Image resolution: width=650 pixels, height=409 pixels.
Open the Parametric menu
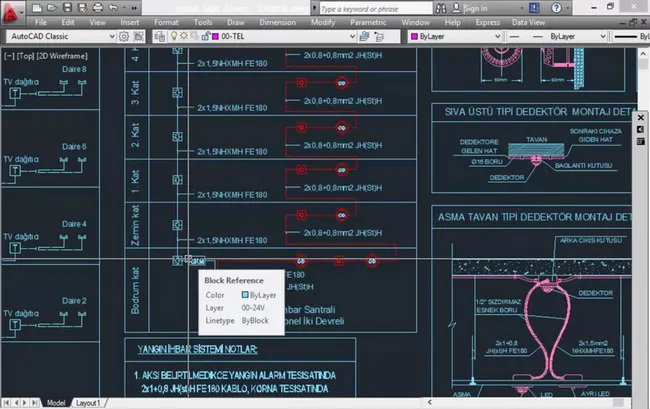(368, 22)
